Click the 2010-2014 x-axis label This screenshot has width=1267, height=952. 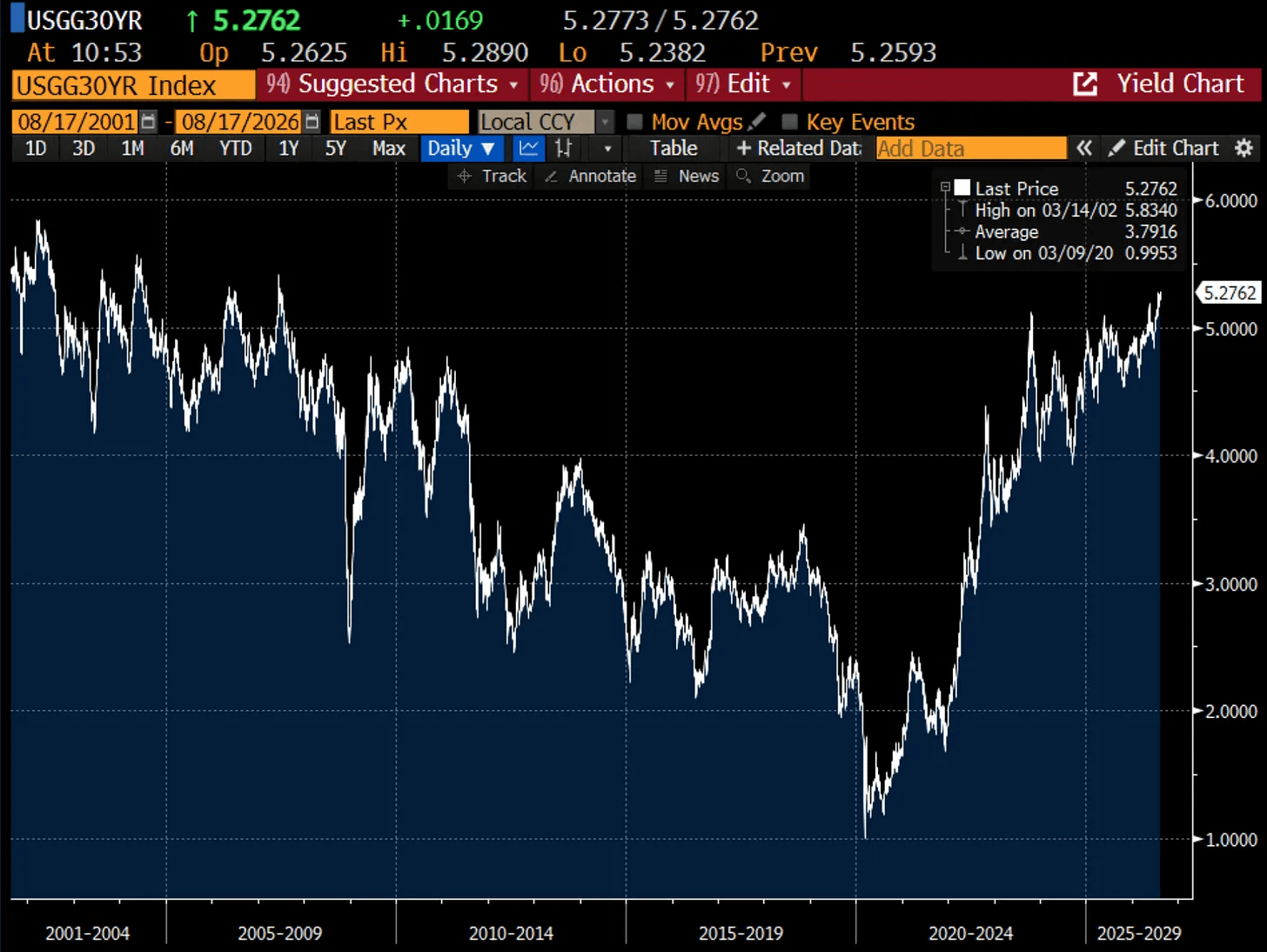[511, 934]
